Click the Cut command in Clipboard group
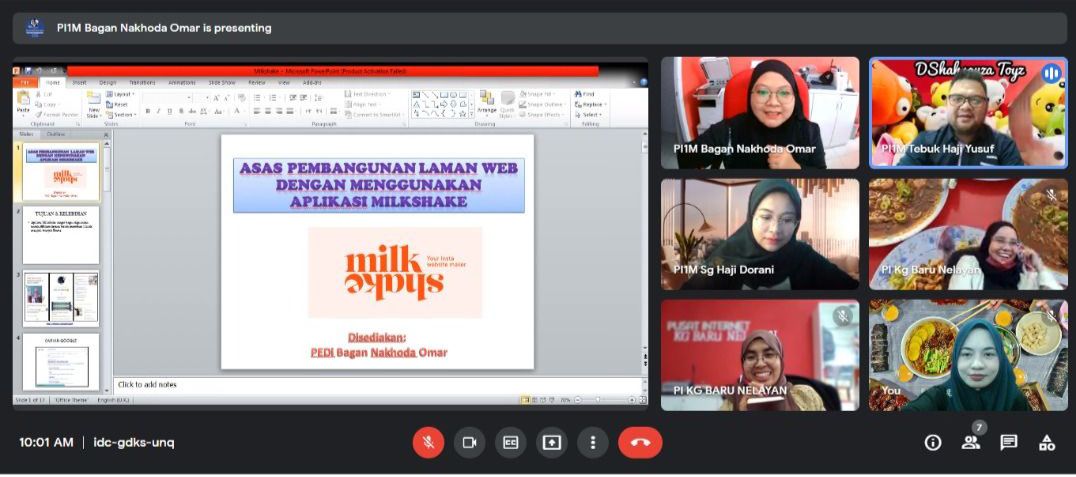 tap(43, 94)
